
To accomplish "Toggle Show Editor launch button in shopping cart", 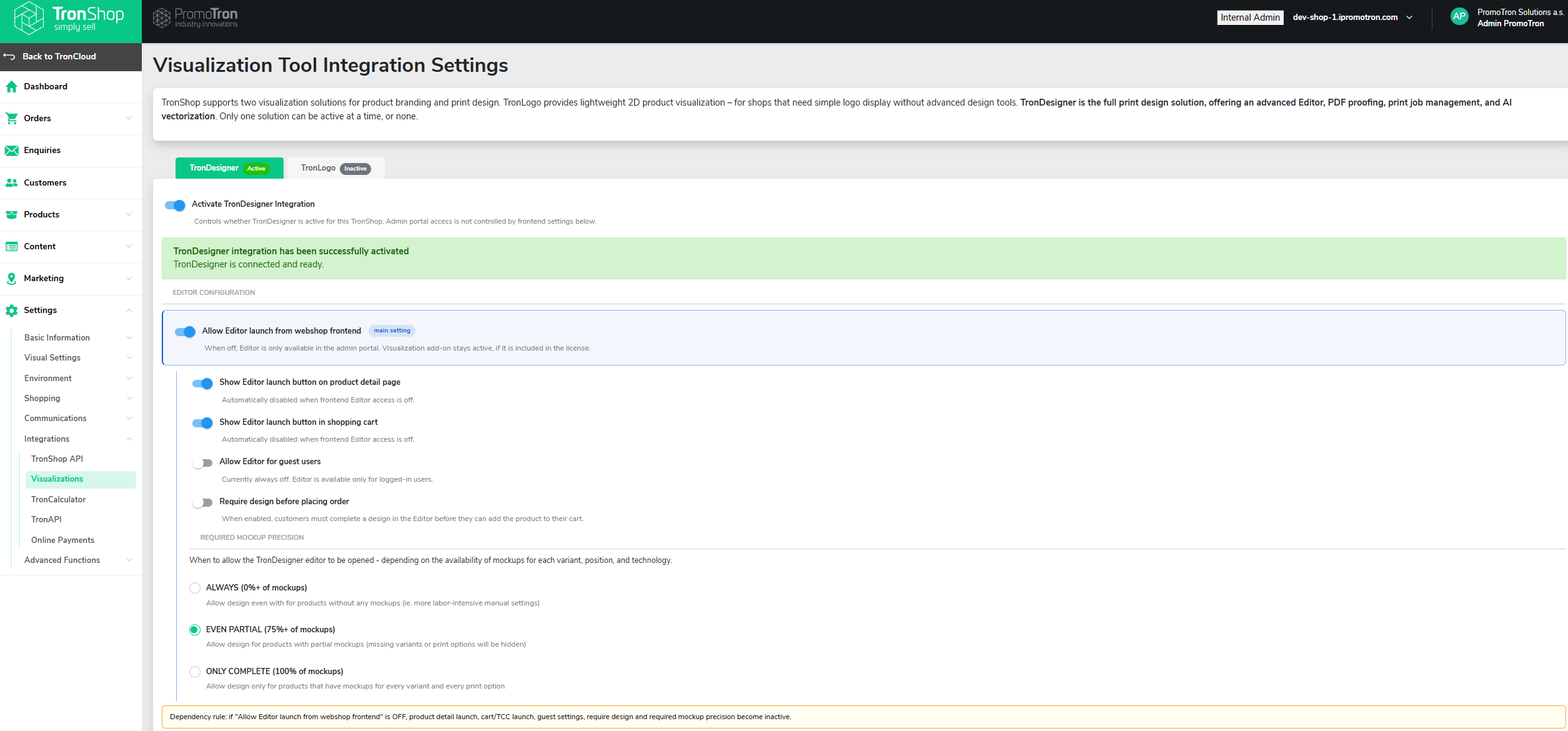I will click(202, 423).
